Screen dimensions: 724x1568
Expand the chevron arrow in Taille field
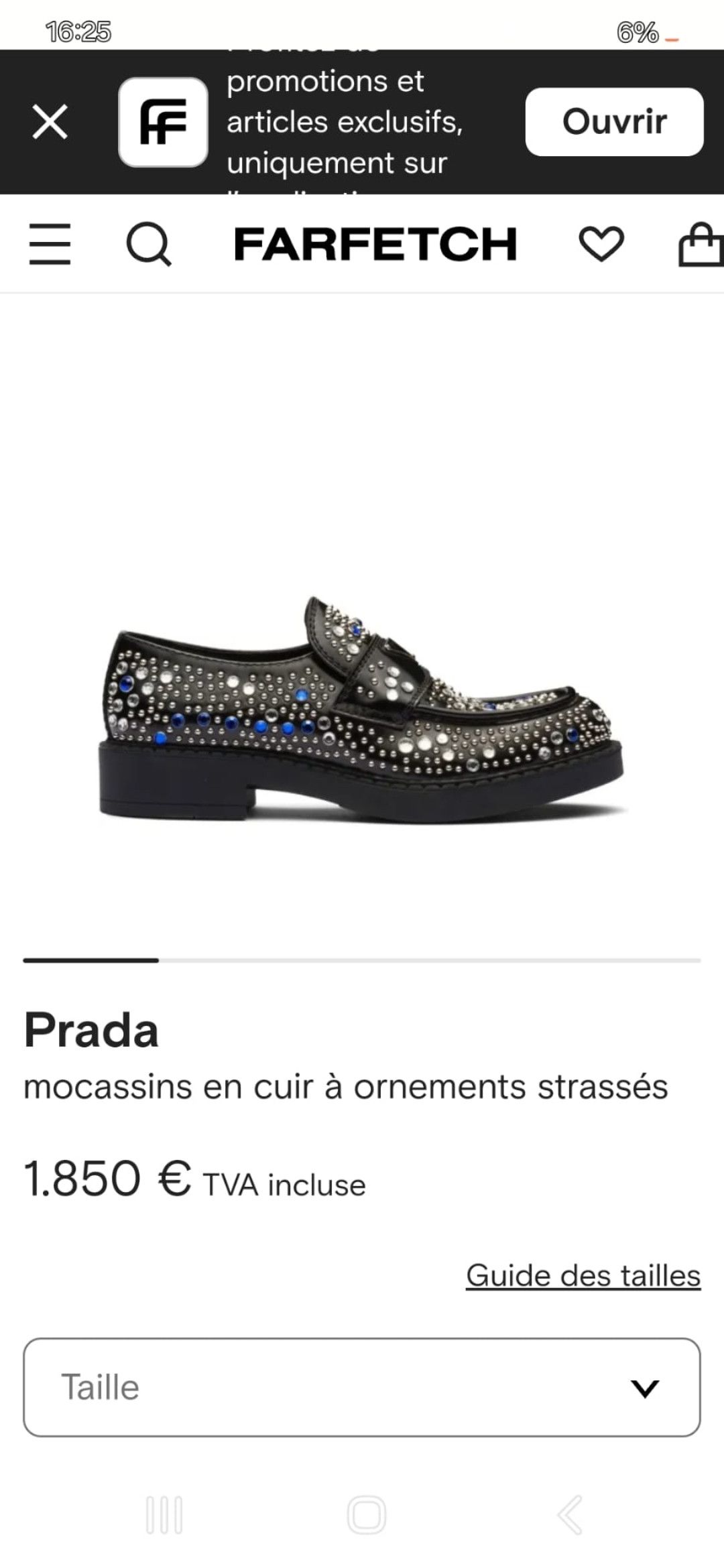click(x=645, y=1388)
